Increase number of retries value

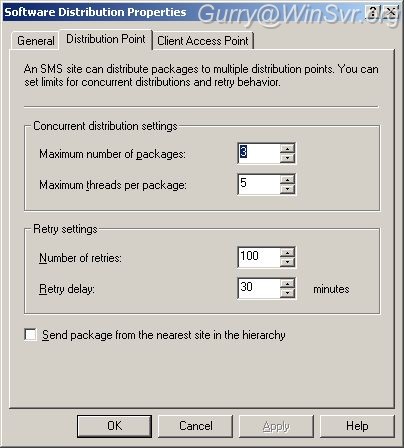[x=287, y=252]
